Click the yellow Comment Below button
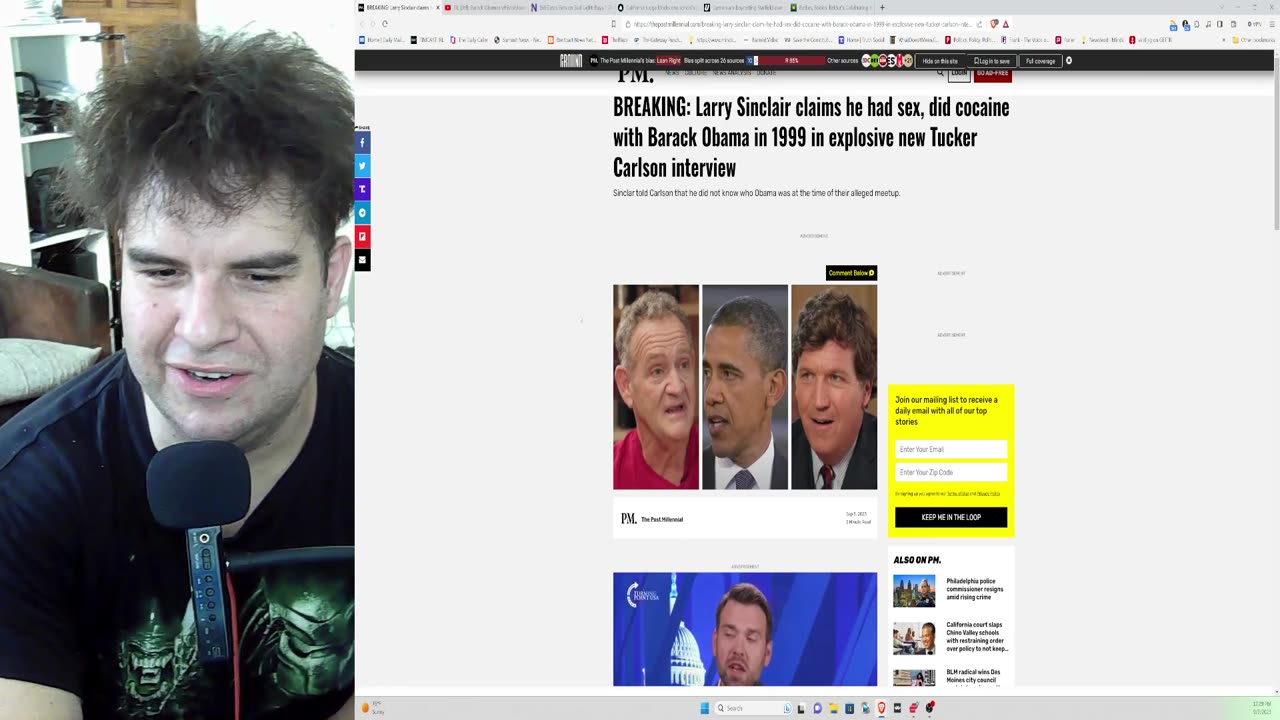Image resolution: width=1280 pixels, height=720 pixels. click(x=851, y=273)
